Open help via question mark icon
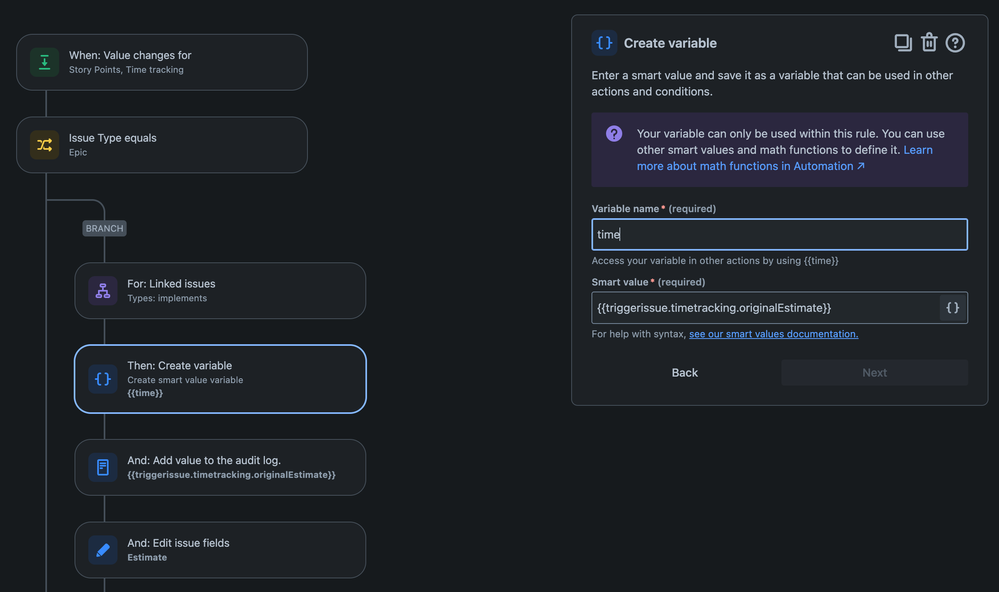This screenshot has height=592, width=999. 955,42
